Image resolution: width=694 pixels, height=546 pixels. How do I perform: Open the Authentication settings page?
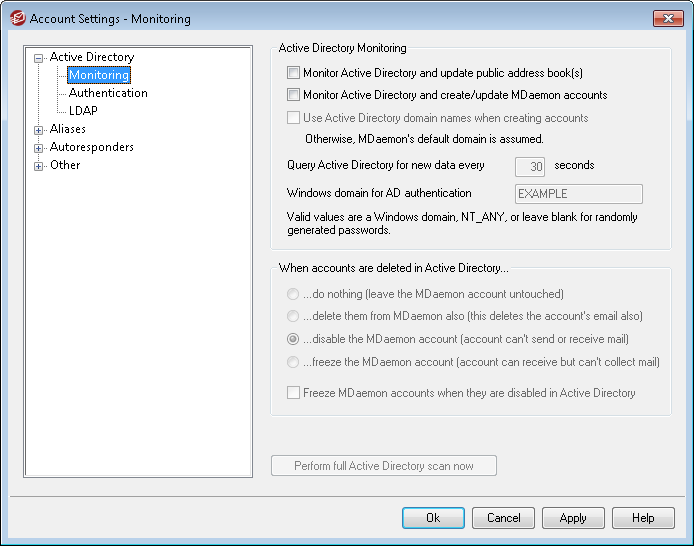coord(108,93)
